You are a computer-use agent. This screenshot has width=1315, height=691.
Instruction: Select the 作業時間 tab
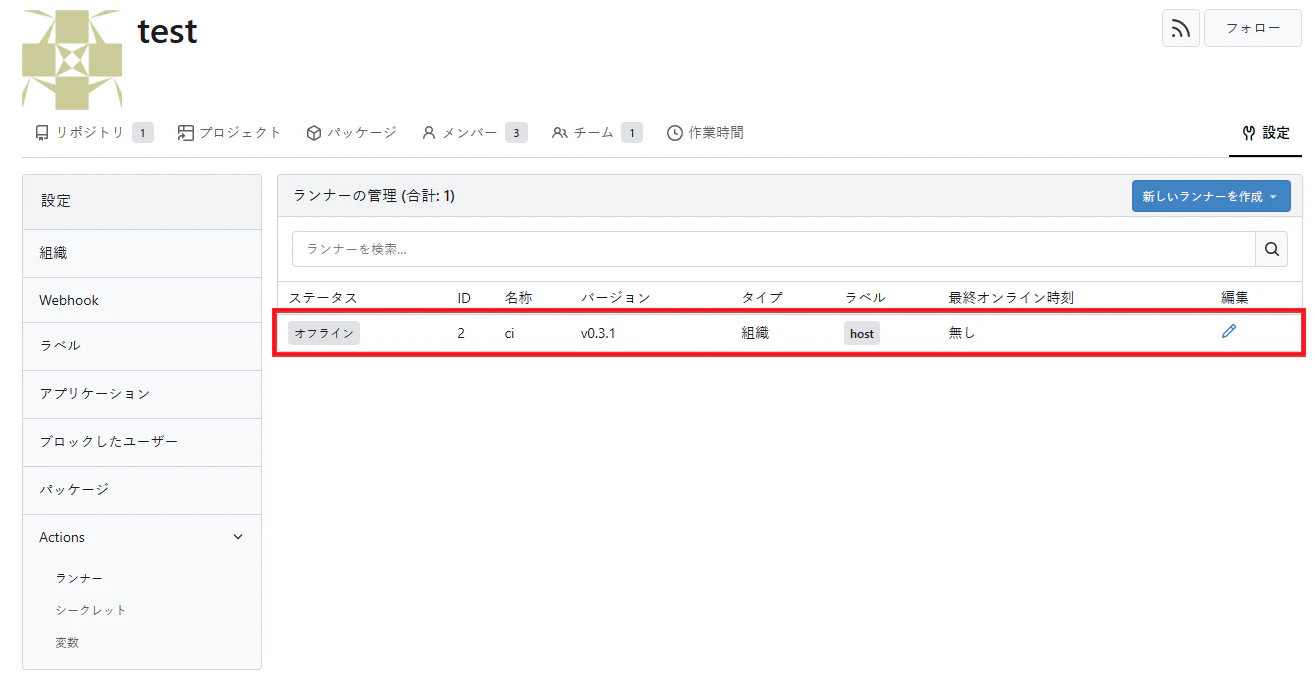[x=705, y=133]
